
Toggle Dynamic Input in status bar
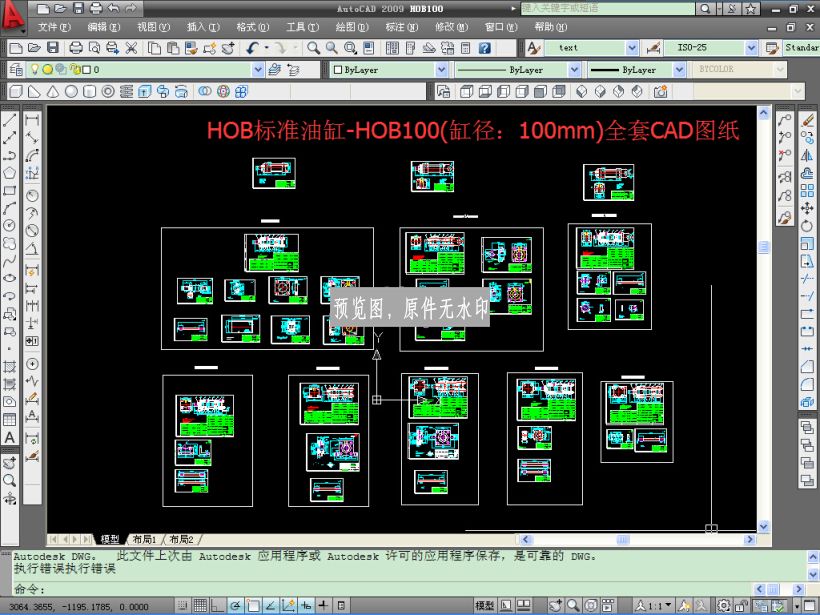pos(306,606)
